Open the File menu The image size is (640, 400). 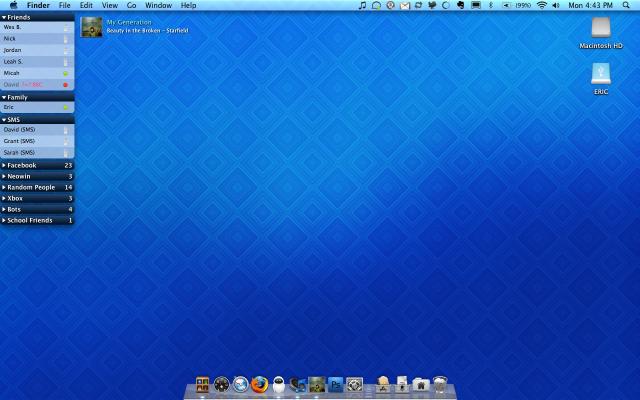point(64,6)
